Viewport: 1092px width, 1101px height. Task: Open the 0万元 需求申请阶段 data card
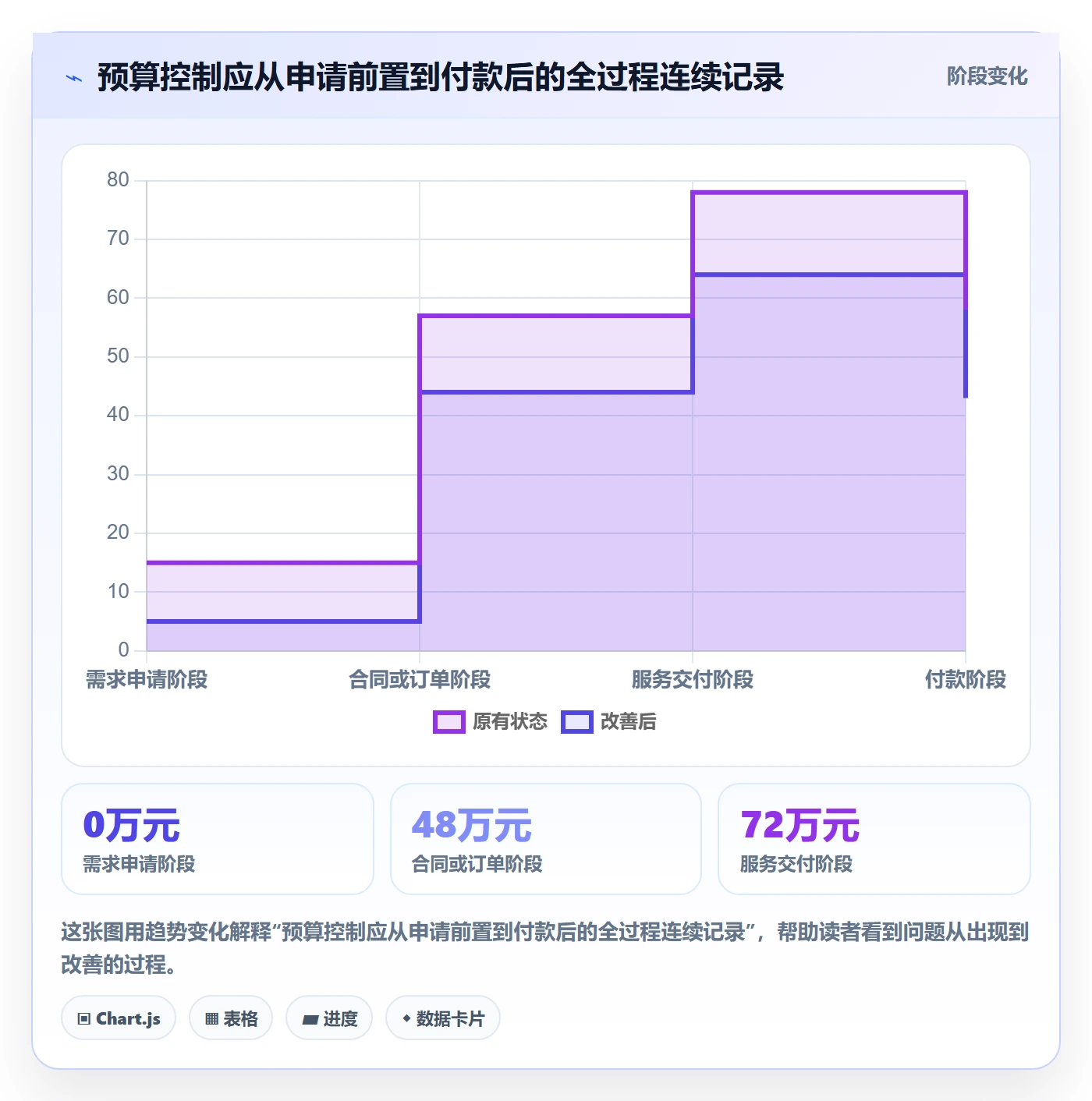(218, 839)
